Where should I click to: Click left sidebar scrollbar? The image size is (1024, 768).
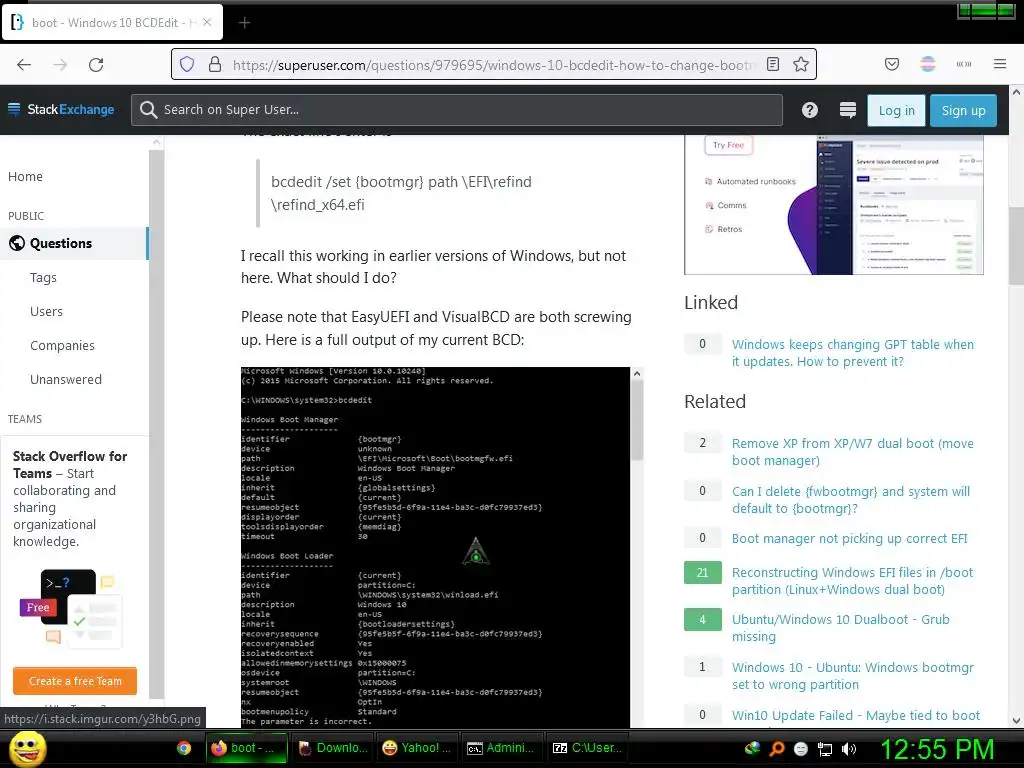(x=156, y=424)
